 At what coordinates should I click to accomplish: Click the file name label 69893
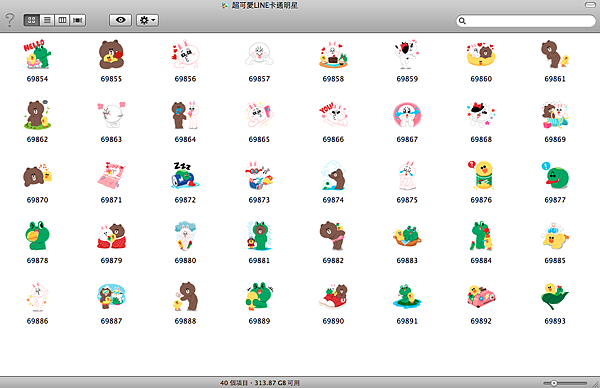pyautogui.click(x=555, y=321)
